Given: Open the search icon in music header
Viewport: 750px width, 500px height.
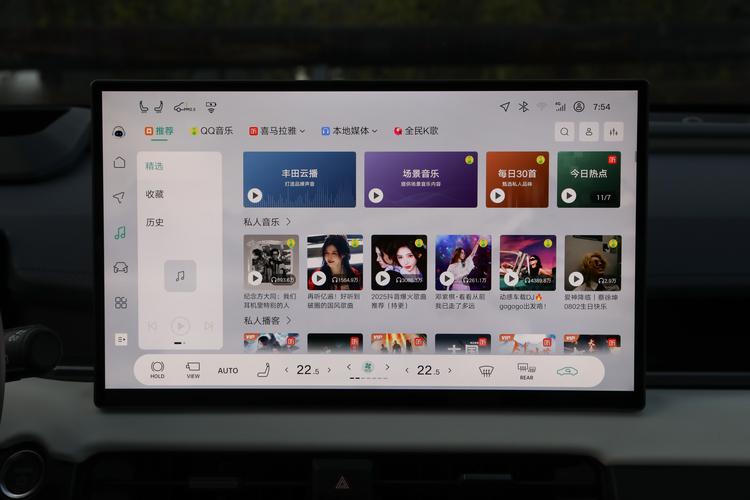Looking at the screenshot, I should click(x=565, y=131).
